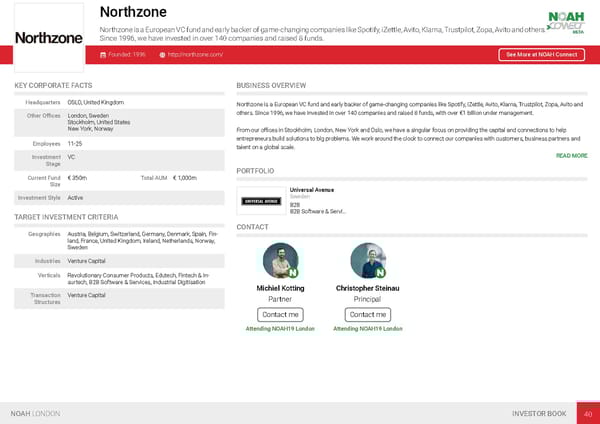Click the calendar icon beside Founded 1996
This screenshot has height=424, width=600.
coord(103,54)
